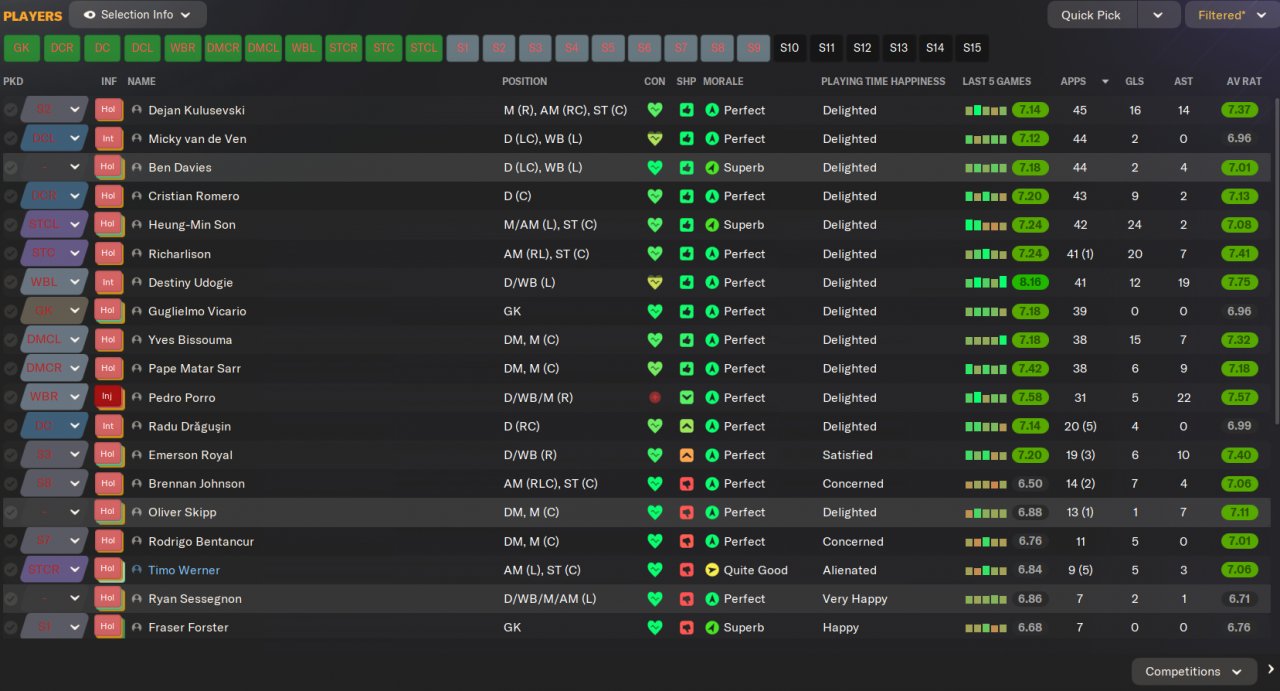Select the GK position pill
Image resolution: width=1280 pixels, height=691 pixels.
22,48
